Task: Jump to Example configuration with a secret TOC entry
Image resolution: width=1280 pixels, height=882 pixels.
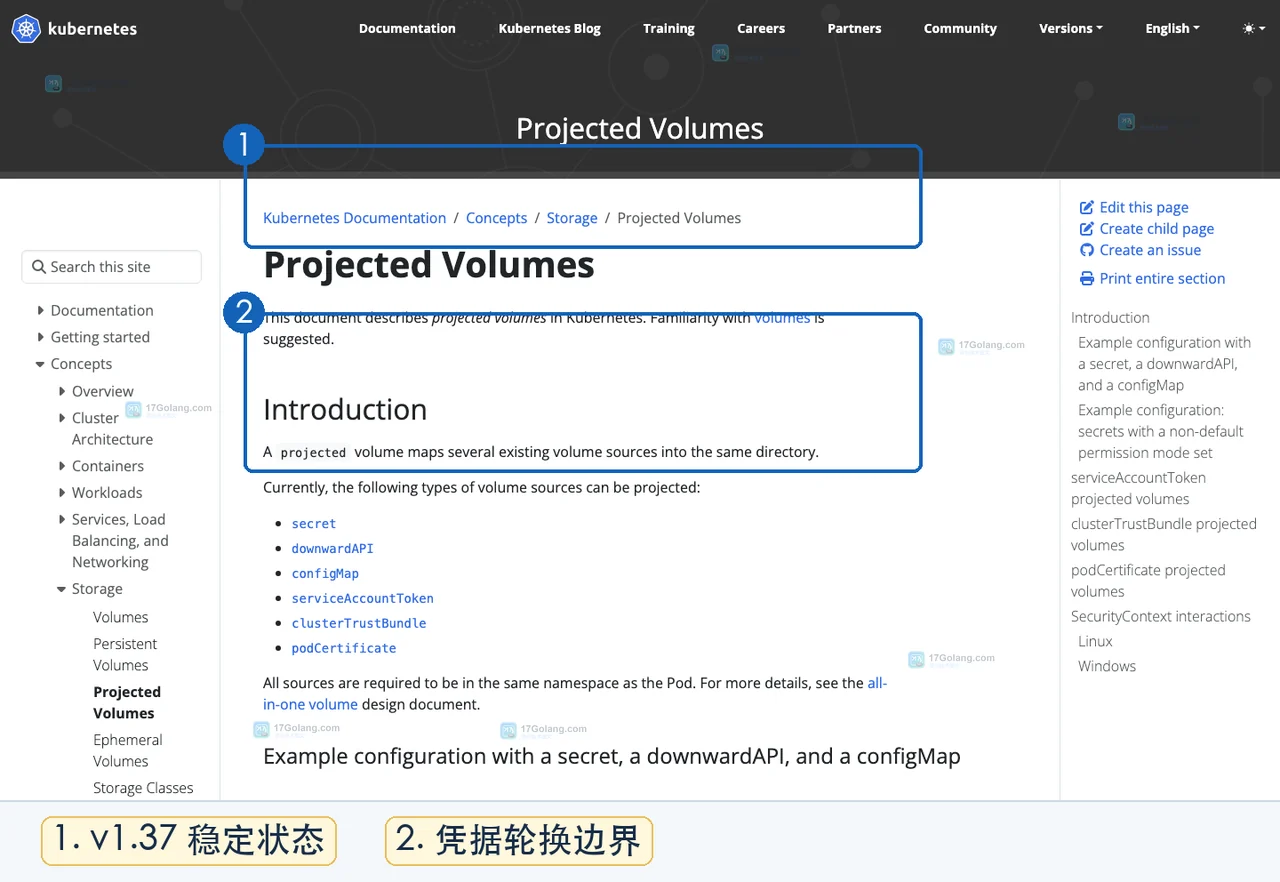Action: point(1164,364)
